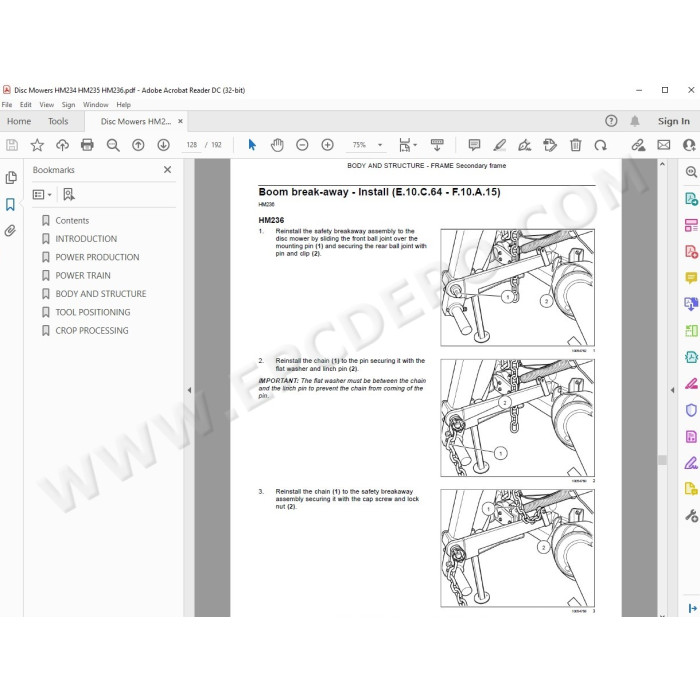
Task: Open the File menu
Action: [7, 104]
